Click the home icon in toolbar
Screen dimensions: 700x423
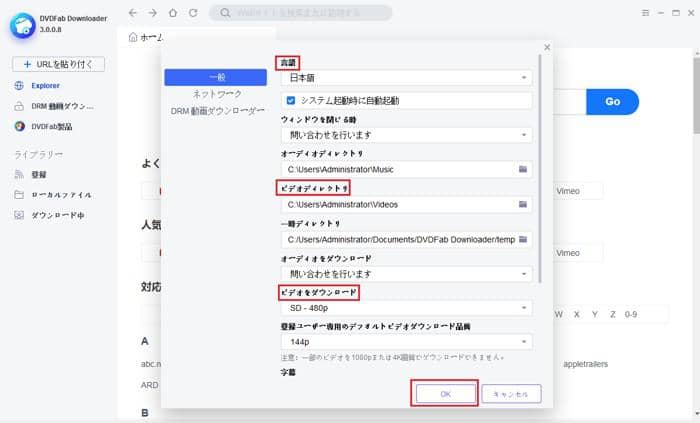point(172,13)
